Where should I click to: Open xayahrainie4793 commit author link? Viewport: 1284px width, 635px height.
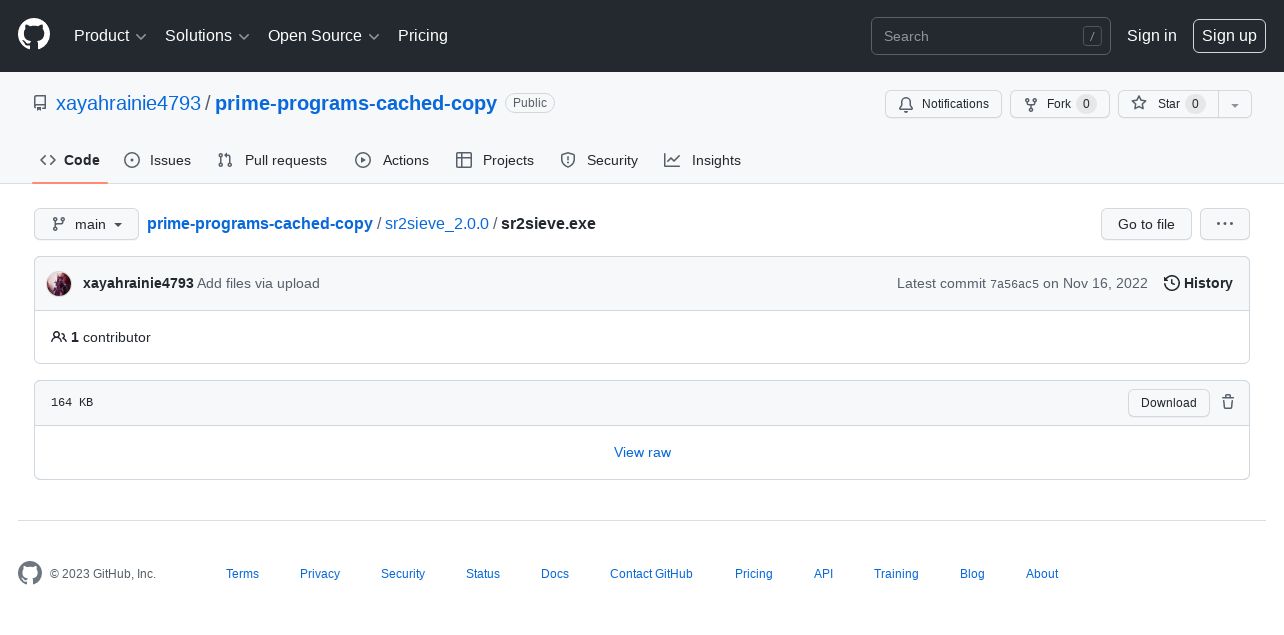coord(138,283)
